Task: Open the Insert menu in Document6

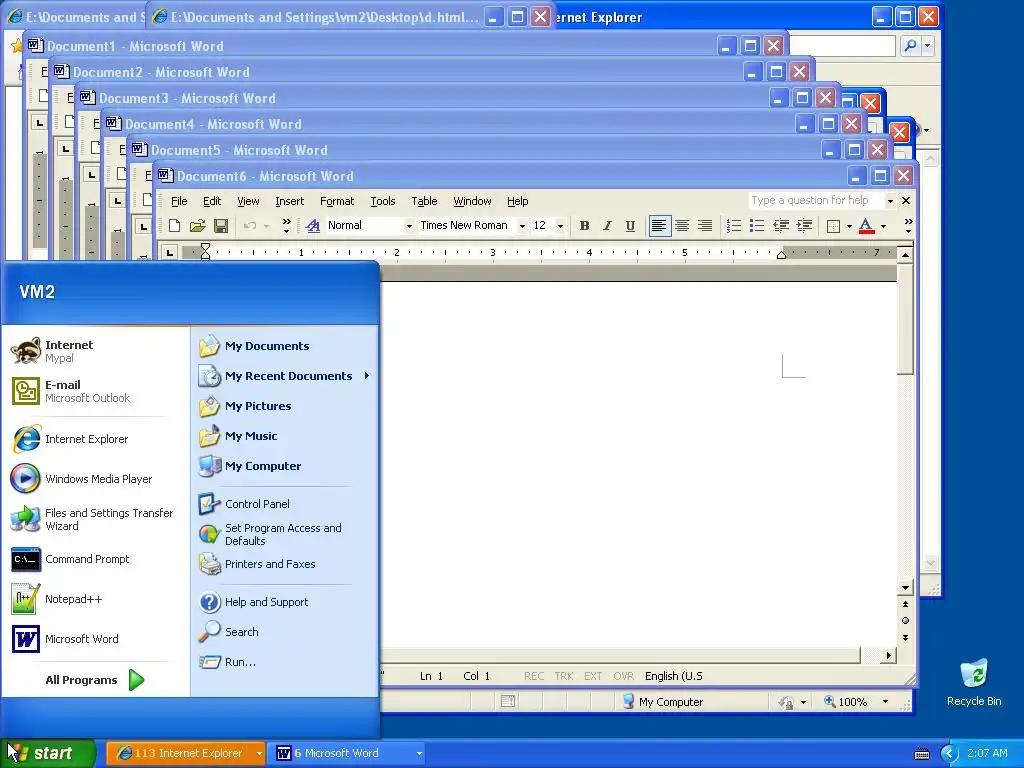Action: point(289,201)
